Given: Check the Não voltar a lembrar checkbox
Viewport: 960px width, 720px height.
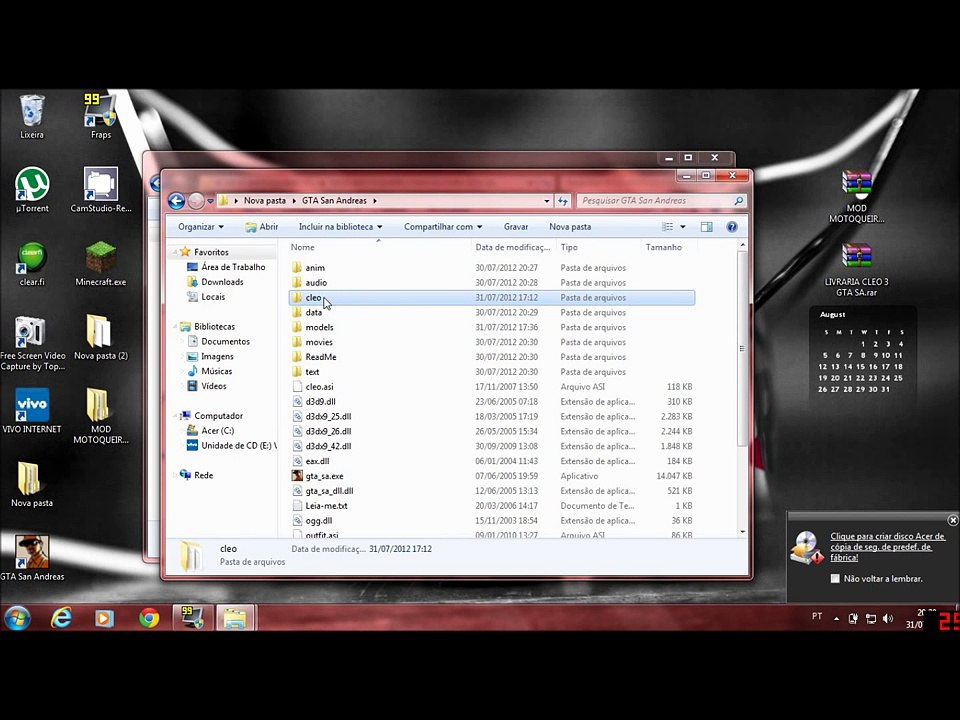Looking at the screenshot, I should [x=835, y=579].
